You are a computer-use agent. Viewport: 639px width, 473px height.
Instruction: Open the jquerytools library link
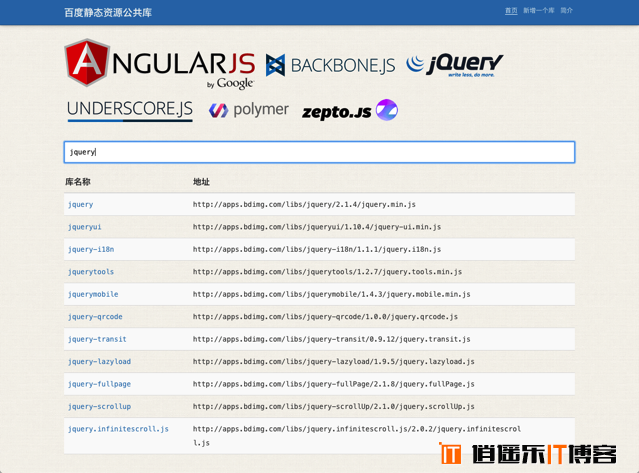pos(91,272)
